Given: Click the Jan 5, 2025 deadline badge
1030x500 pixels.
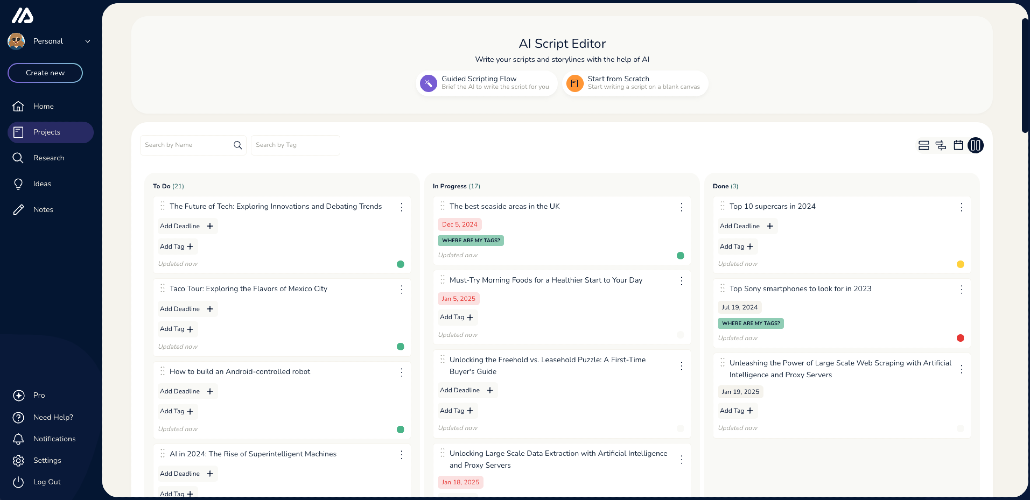Looking at the screenshot, I should point(459,298).
